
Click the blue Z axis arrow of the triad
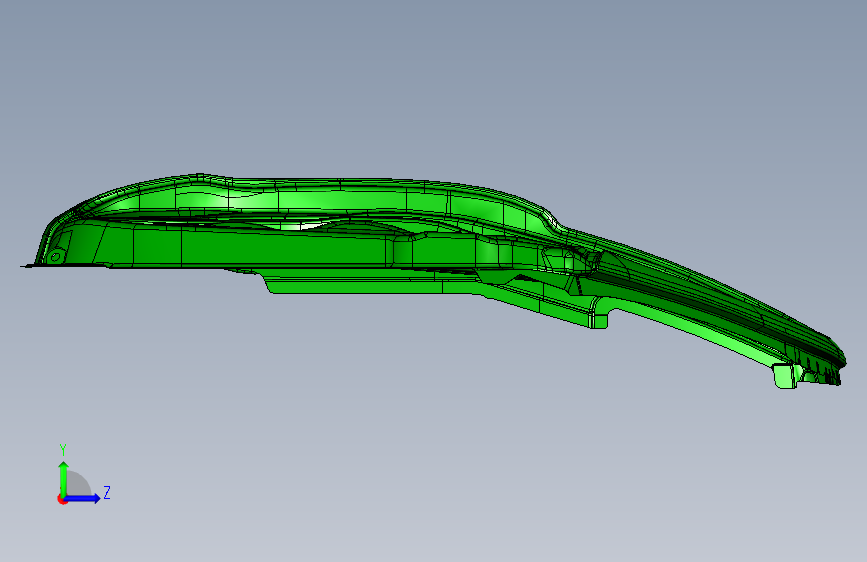(83, 498)
